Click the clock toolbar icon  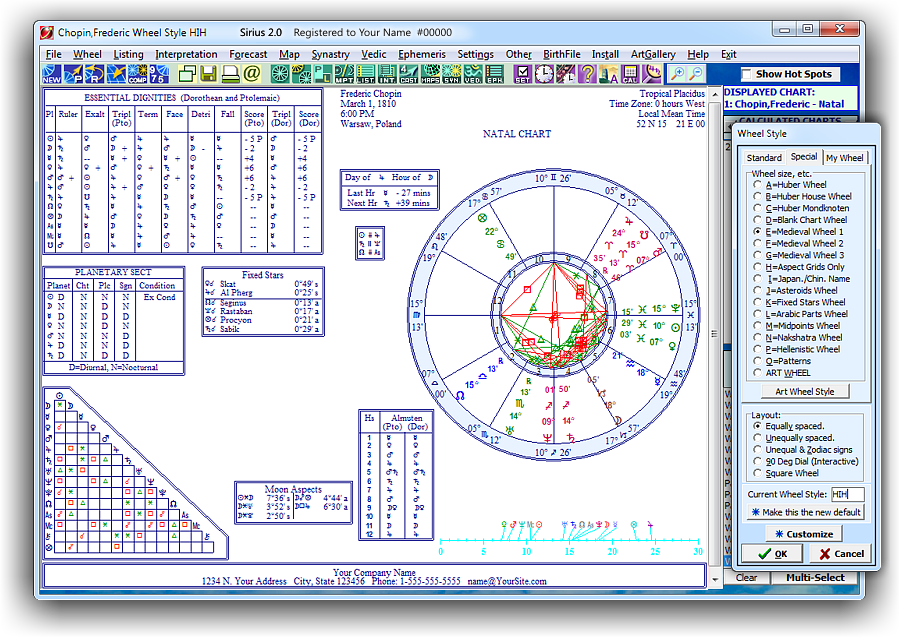coord(544,74)
